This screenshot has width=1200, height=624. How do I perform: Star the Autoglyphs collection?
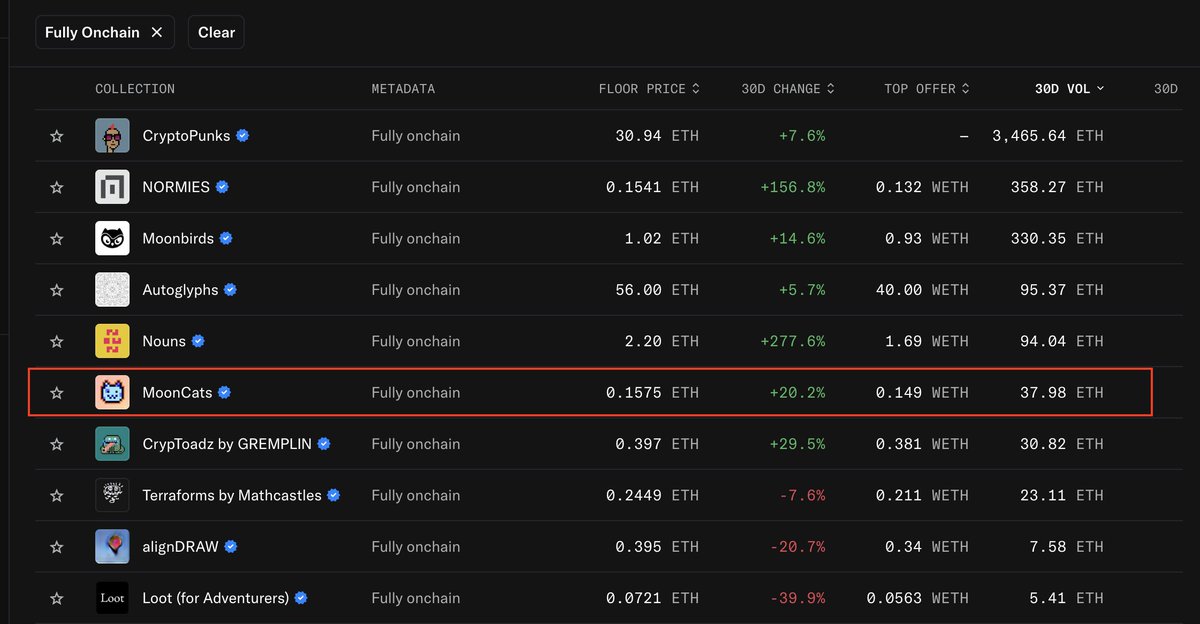(x=57, y=290)
